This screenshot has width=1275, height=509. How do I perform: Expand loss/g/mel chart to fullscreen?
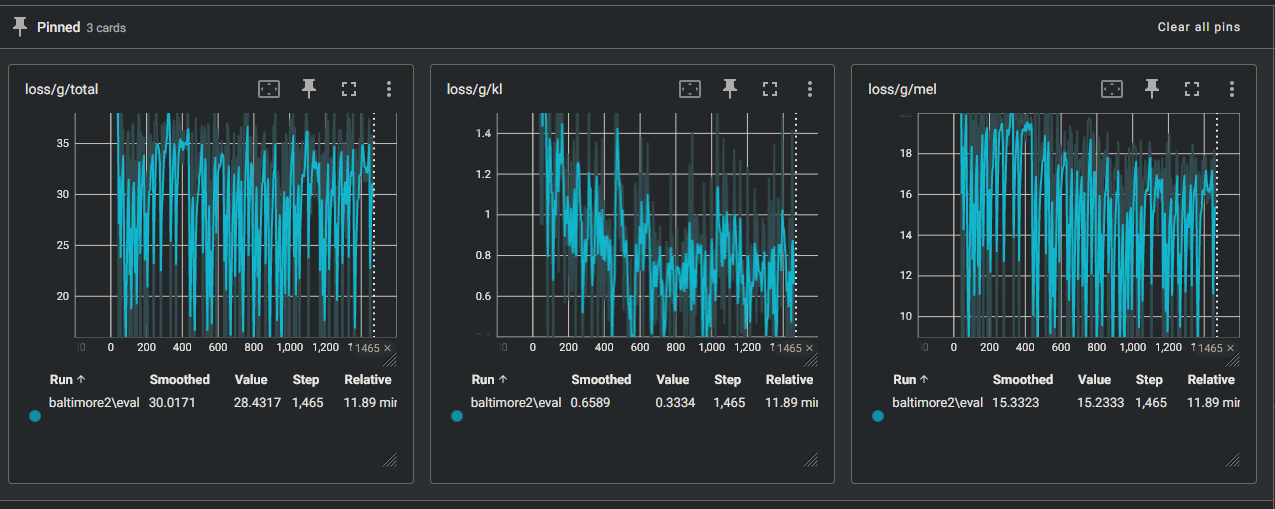[x=1192, y=89]
